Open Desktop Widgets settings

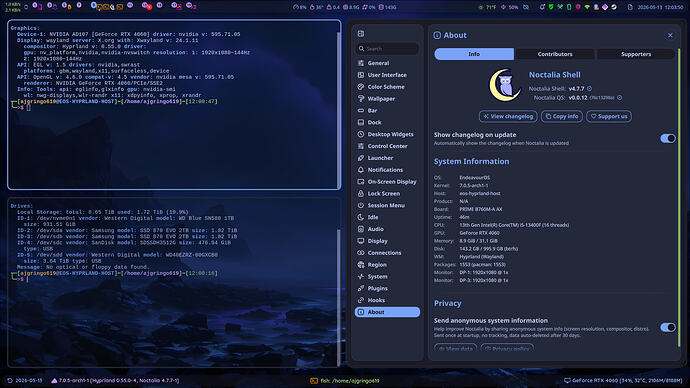pyautogui.click(x=387, y=134)
